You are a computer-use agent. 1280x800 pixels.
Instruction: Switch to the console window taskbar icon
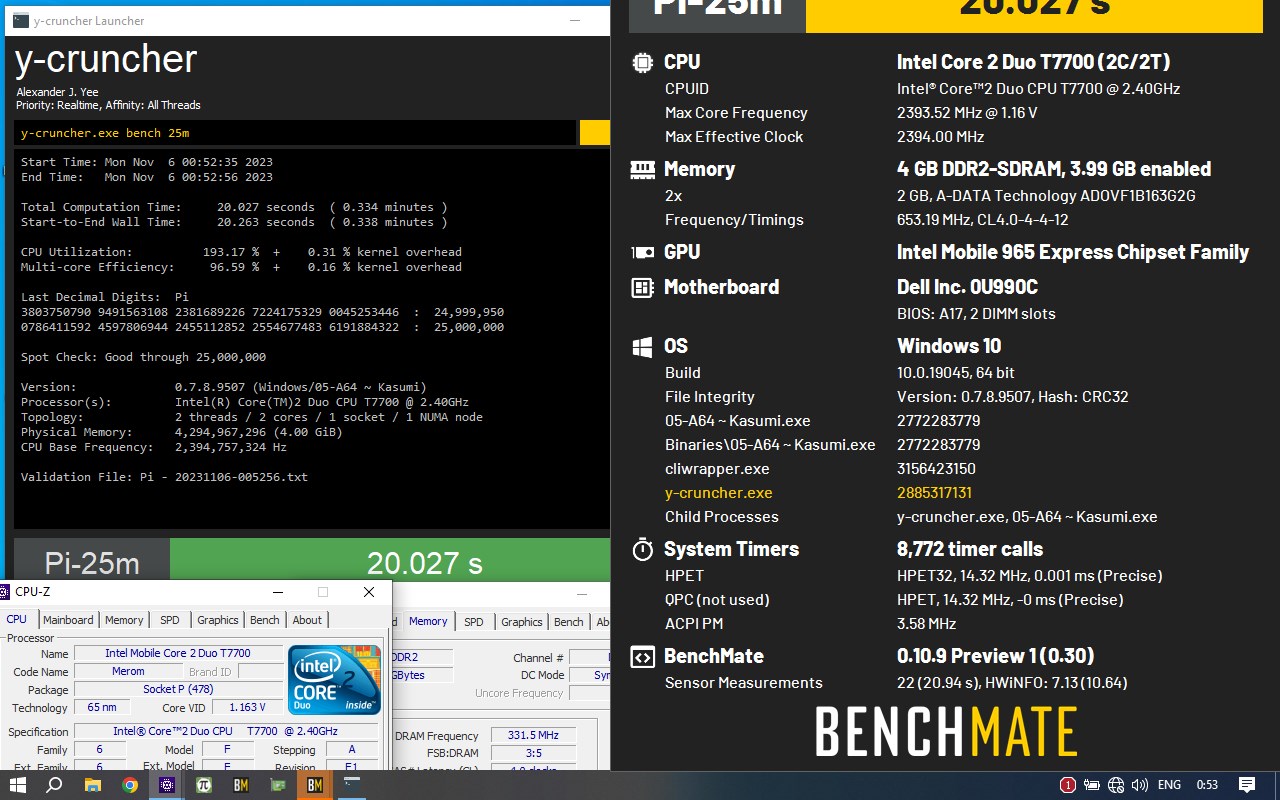[352, 785]
